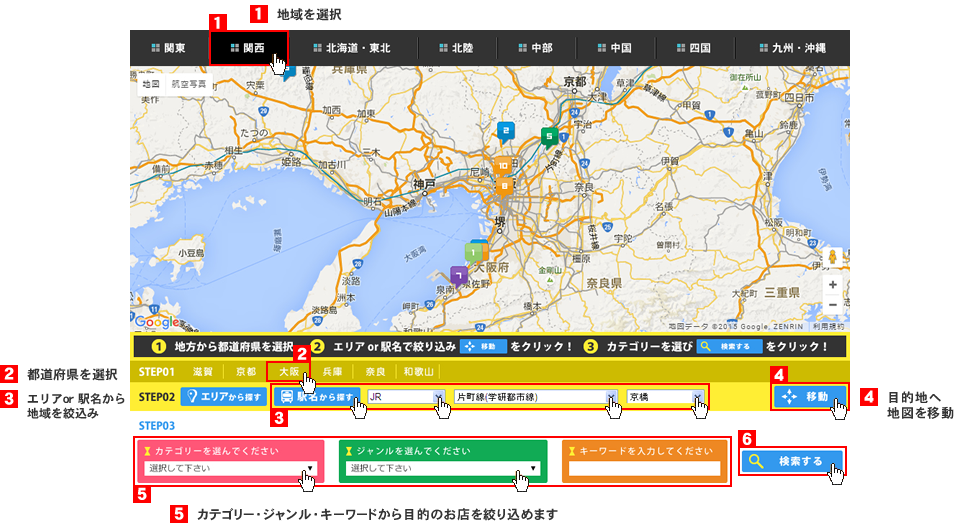The image size is (980, 530).
Task: Open the JR railway company dropdown
Action: pos(405,397)
